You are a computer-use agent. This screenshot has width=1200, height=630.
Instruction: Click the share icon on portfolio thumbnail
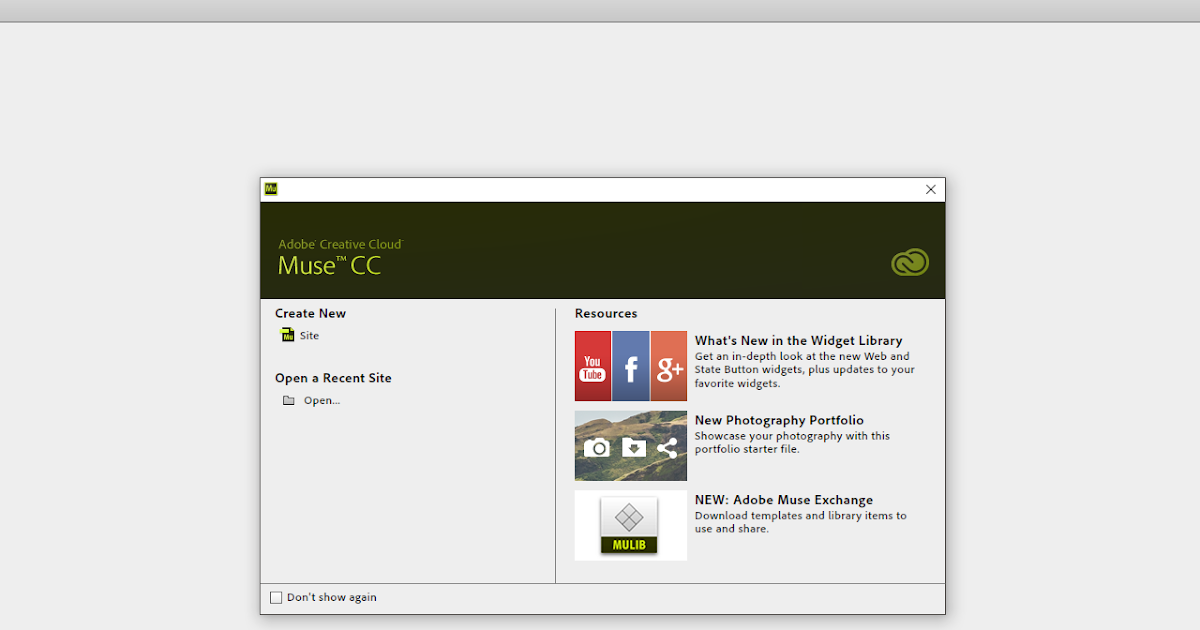667,448
